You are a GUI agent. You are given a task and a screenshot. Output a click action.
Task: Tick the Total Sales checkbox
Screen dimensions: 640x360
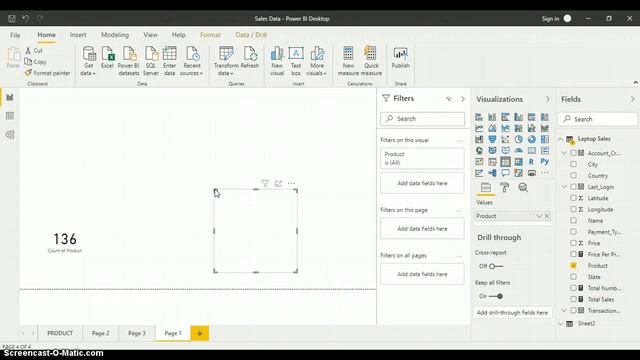point(573,299)
